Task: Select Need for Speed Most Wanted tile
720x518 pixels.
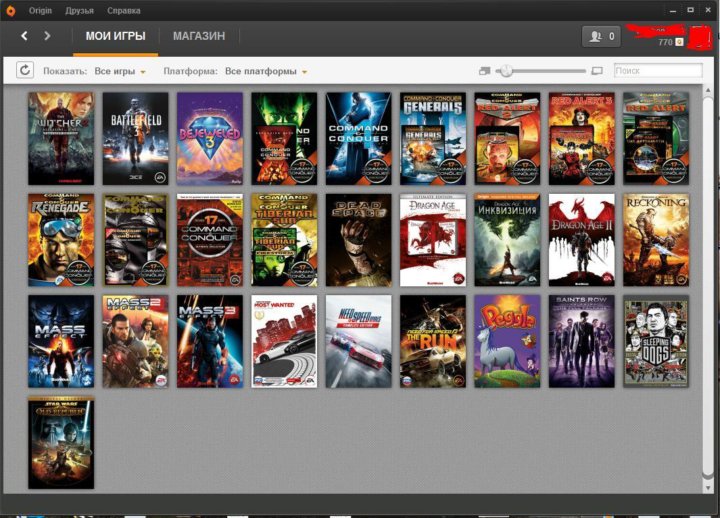Action: 284,342
